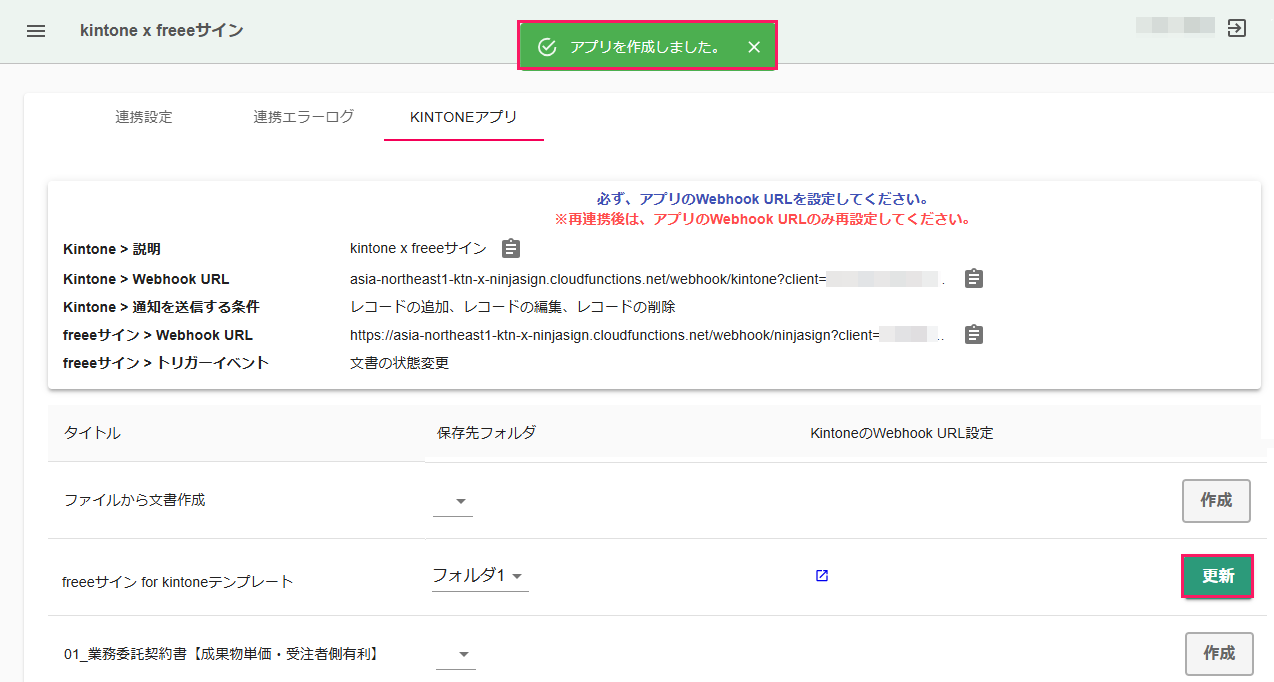Screen dimensions: 1274x682
Task: Click the Kintone > 説明 label
Action: click(112, 249)
